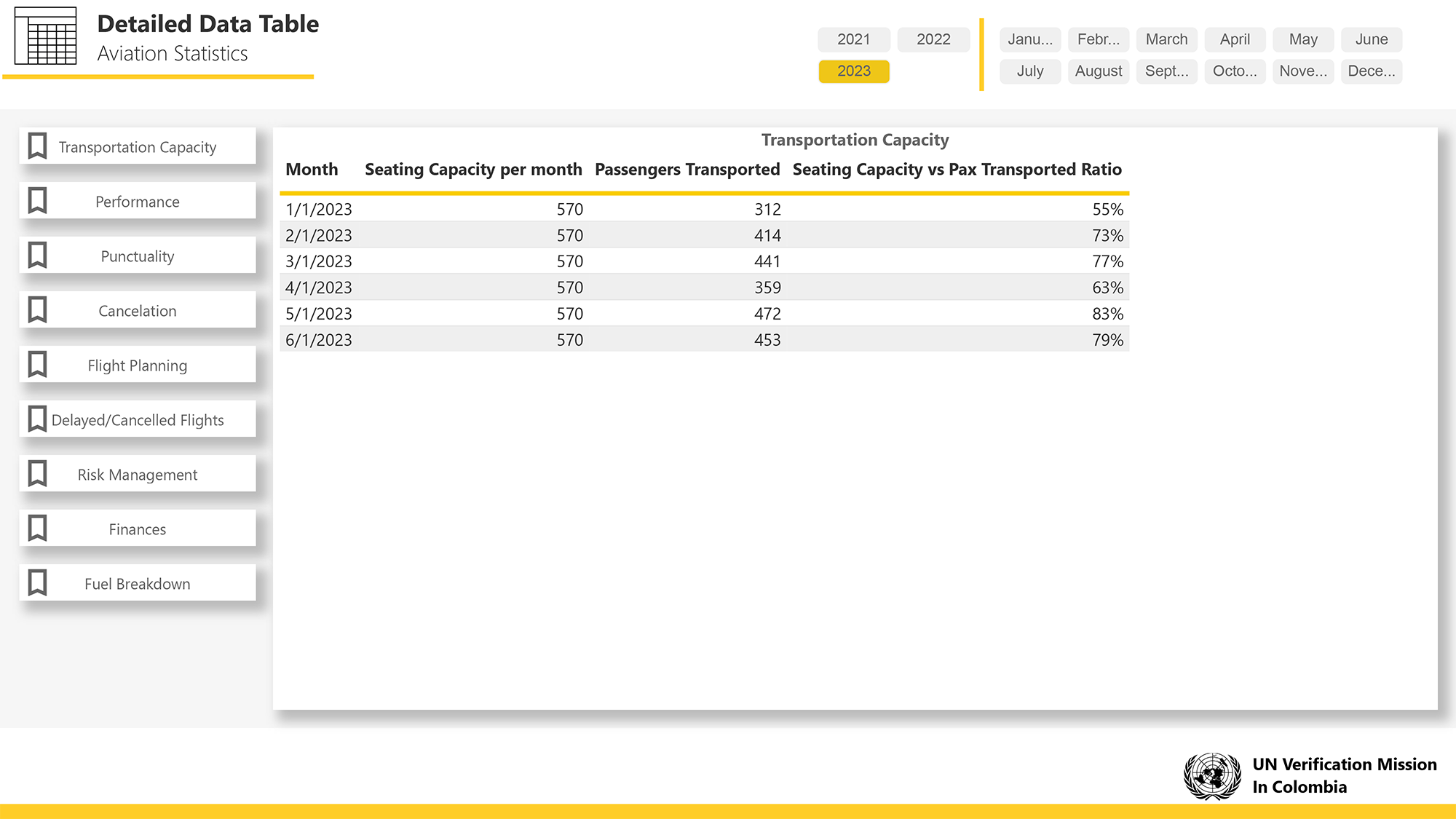Click the bookmark icon beside Flight Planning
Viewport: 1456px width, 819px height.
coord(37,365)
